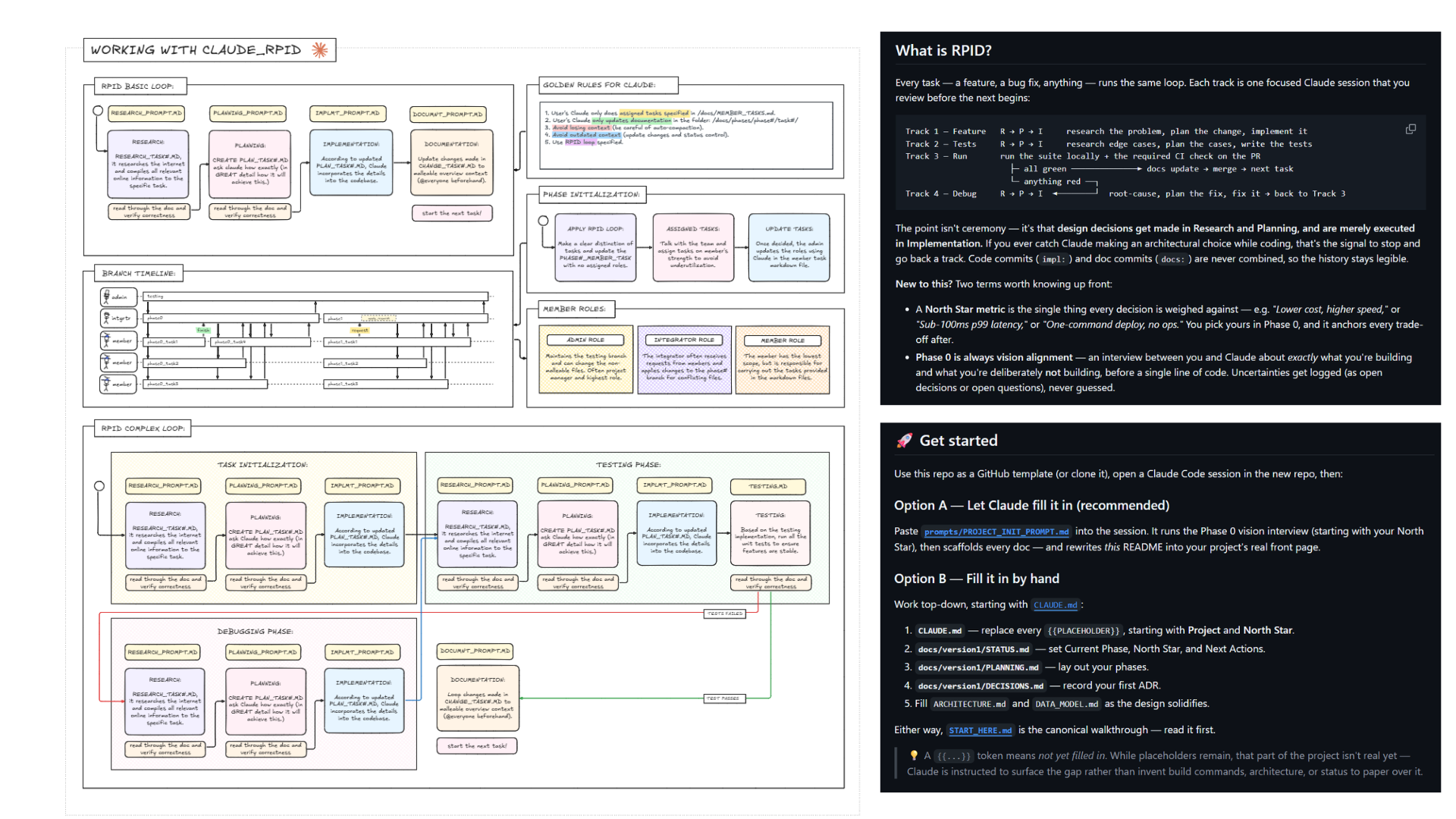Viewport: 1456px width, 819px height.
Task: Click the 'RPID COMPLEX LOOP:' section label
Action: 143,428
